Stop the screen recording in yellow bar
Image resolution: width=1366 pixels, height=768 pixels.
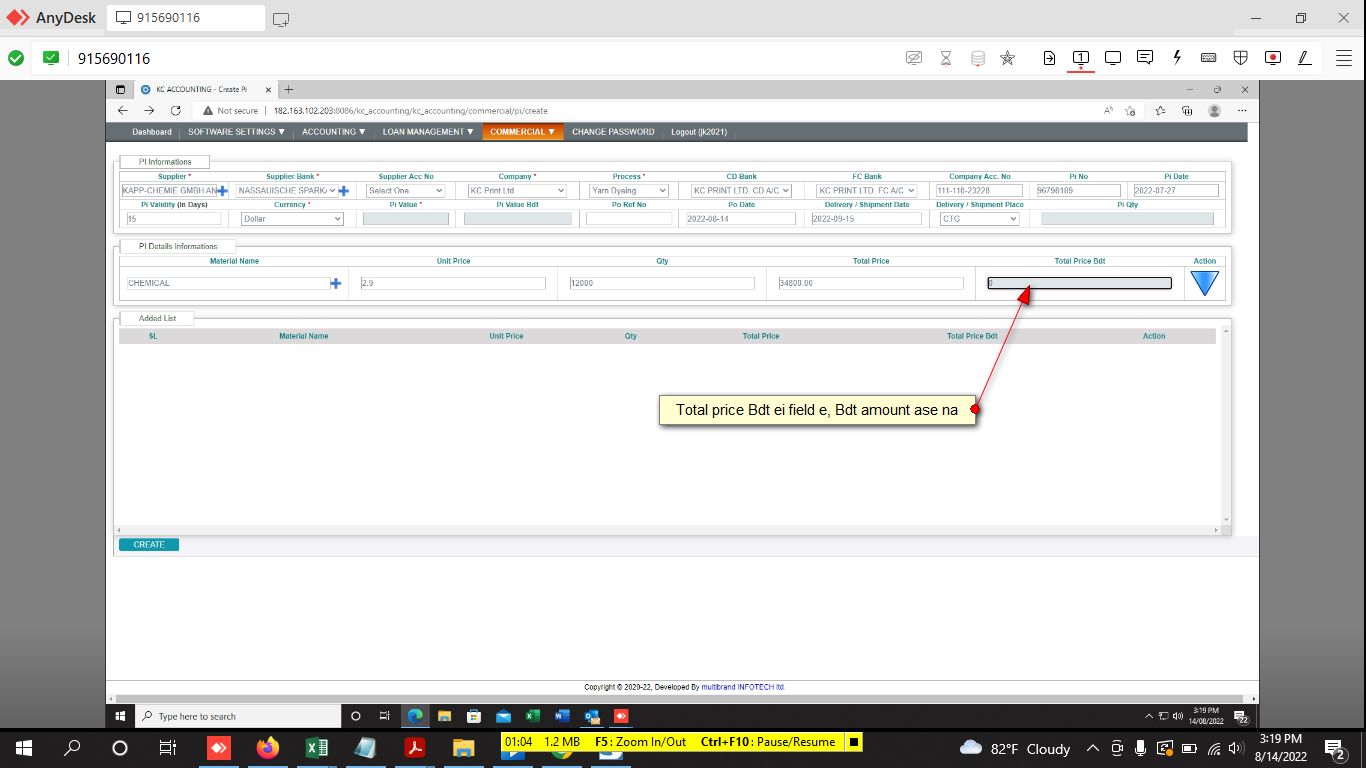[x=854, y=742]
